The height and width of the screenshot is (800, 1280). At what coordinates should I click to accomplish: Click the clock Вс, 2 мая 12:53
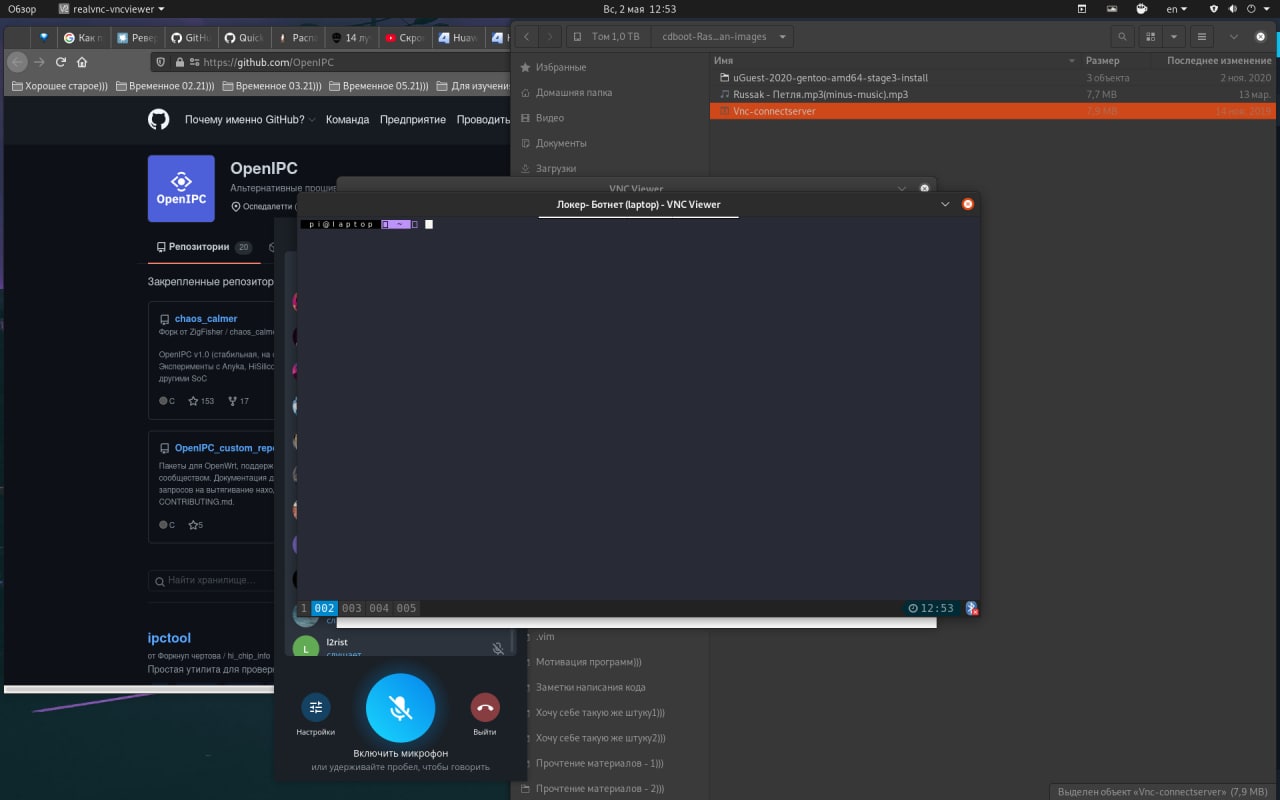coord(640,9)
